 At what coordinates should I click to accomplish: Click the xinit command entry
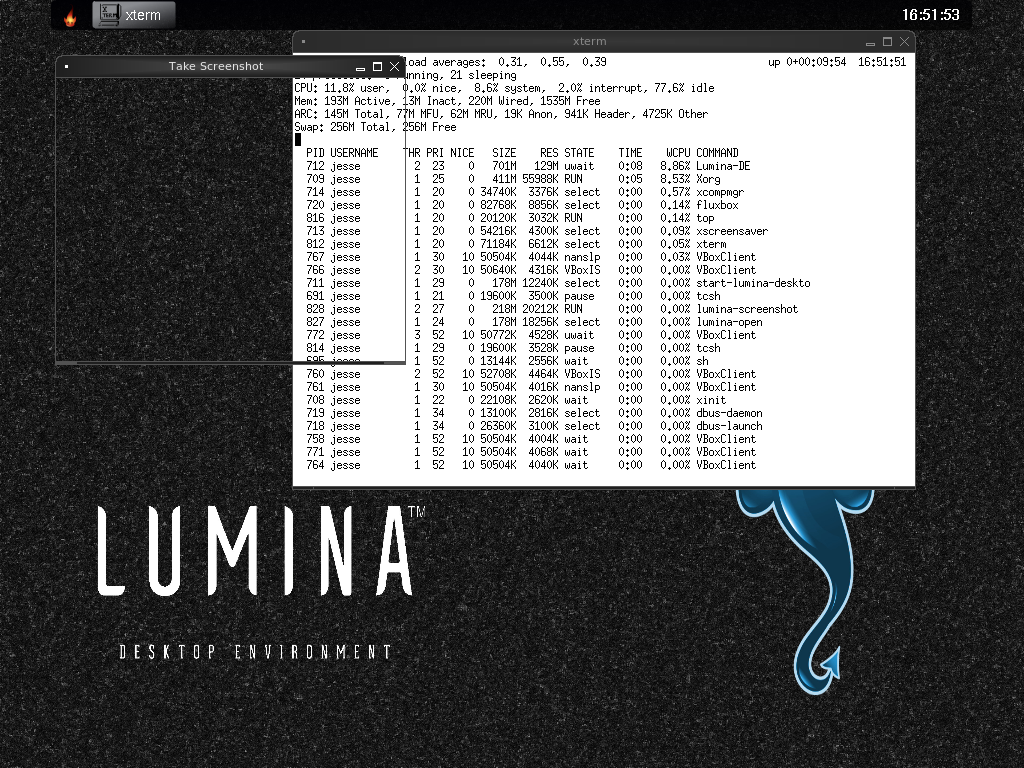click(x=711, y=400)
